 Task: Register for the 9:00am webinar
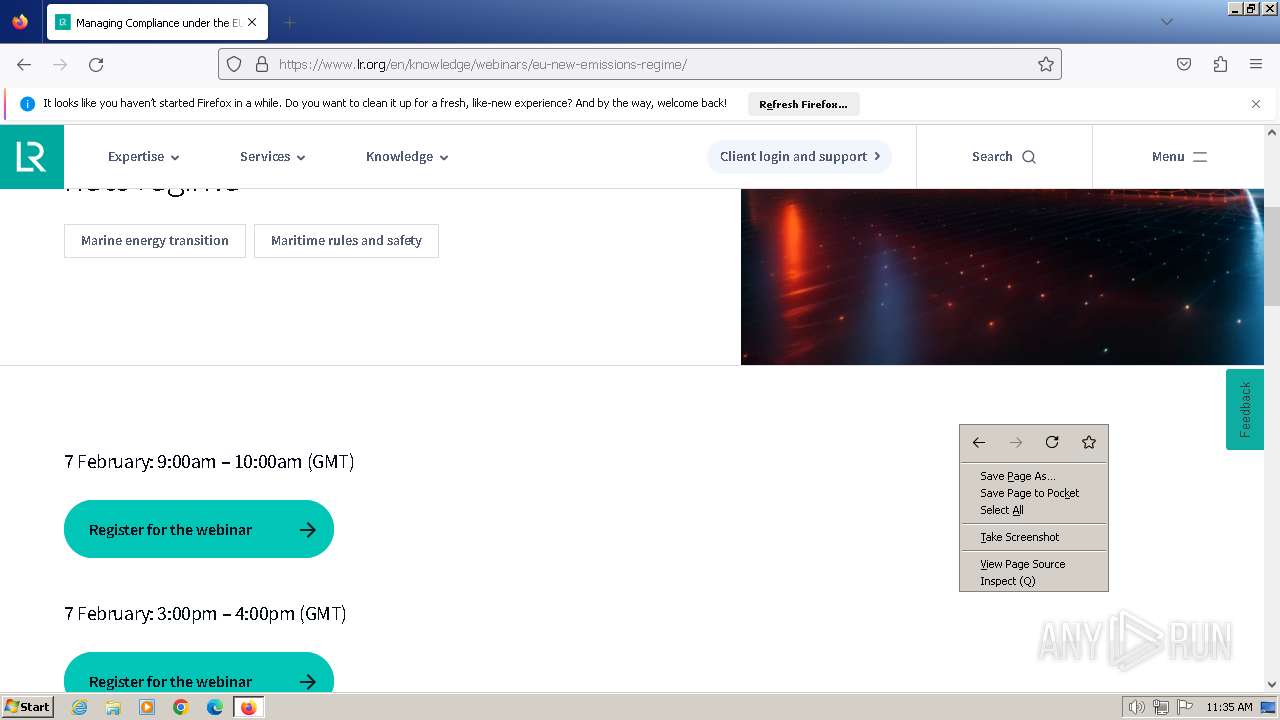click(199, 529)
